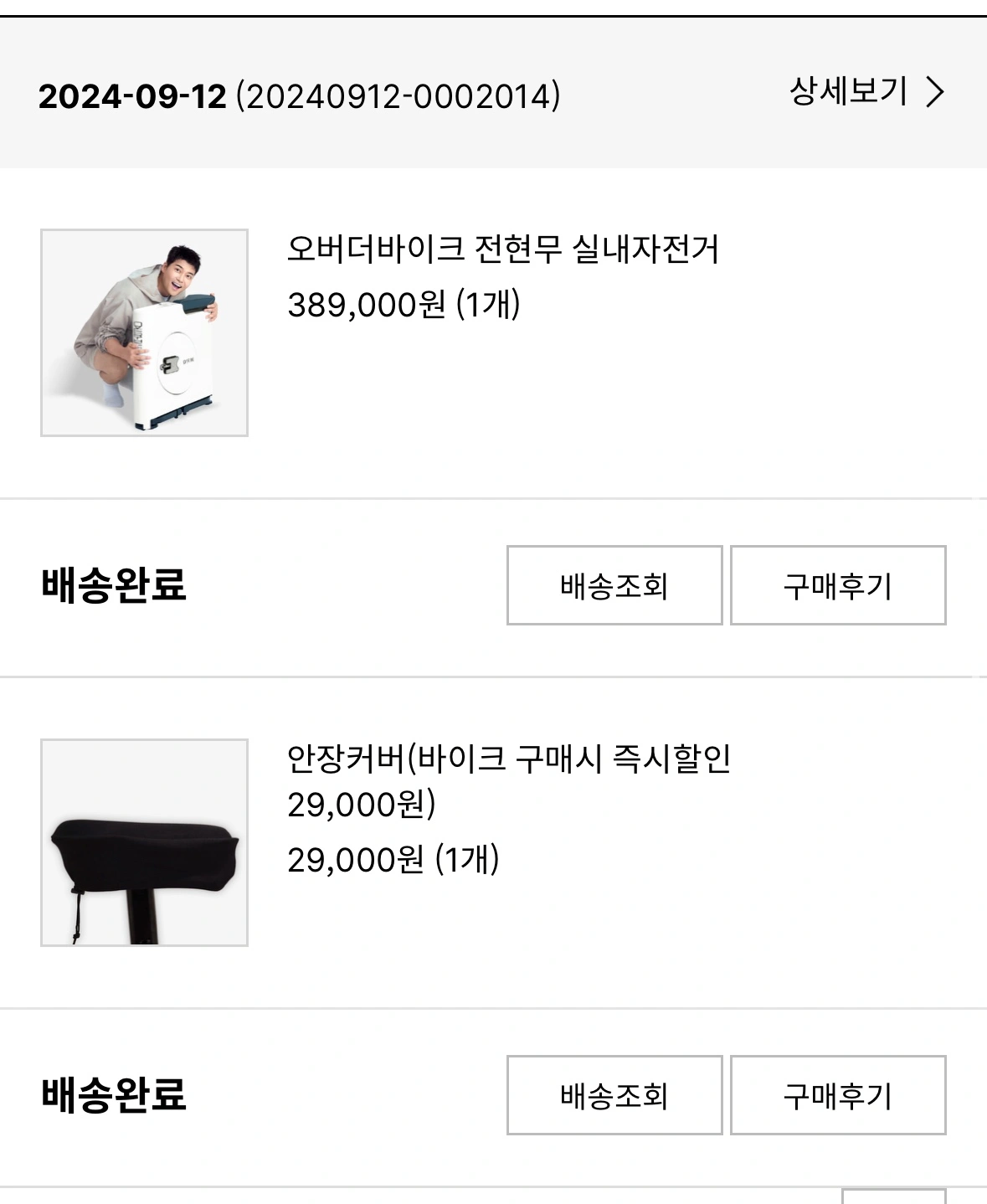Tap the 389,000원 price text
The image size is (987, 1204).
(x=367, y=305)
